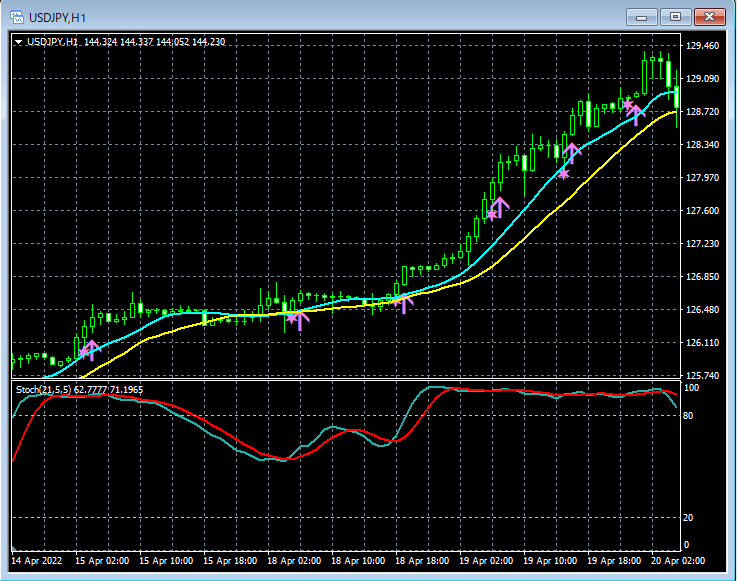Click the pink star marker near 127.970 level
The width and height of the screenshot is (738, 581).
tap(564, 174)
